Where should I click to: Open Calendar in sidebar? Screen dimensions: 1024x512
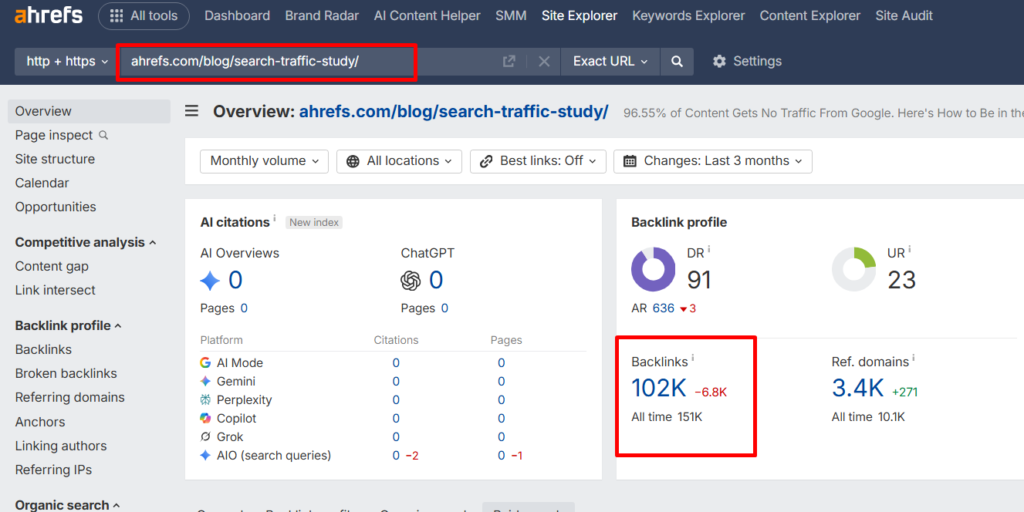(42, 183)
